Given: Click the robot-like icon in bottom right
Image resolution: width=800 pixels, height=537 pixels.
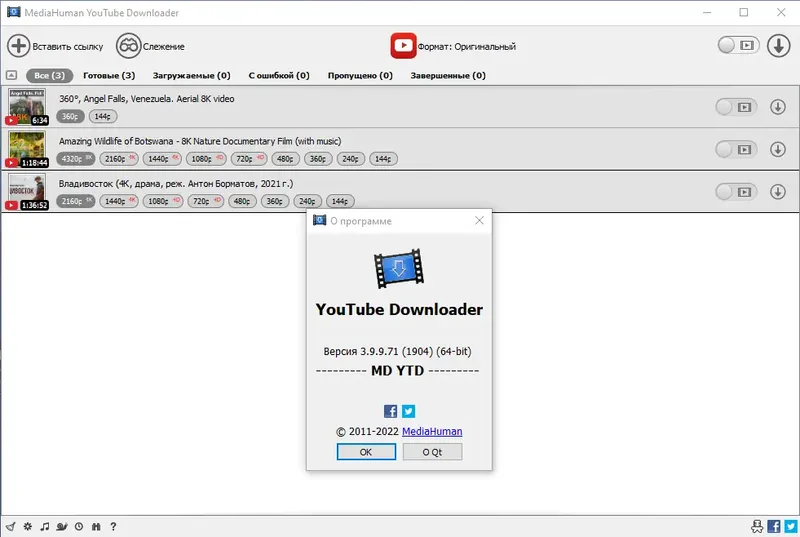Looking at the screenshot, I should click(x=757, y=526).
